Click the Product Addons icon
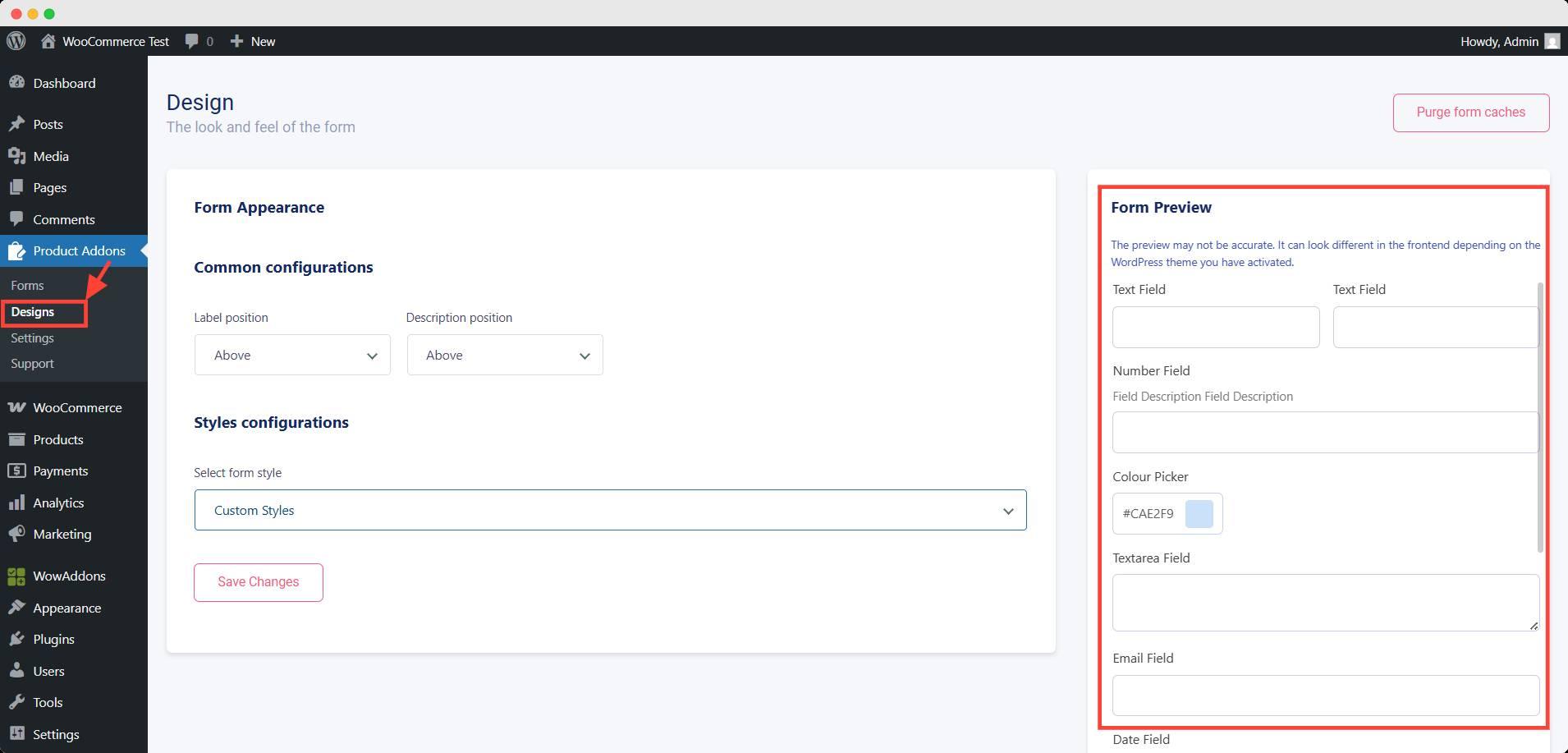 pyautogui.click(x=16, y=251)
